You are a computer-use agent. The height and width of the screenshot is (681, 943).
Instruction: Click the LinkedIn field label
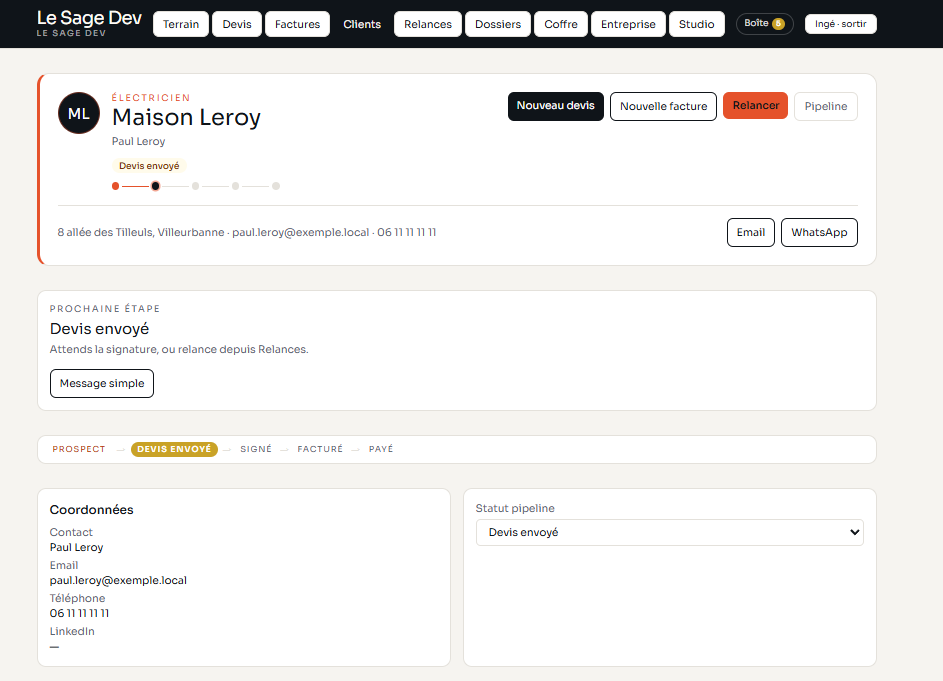click(x=72, y=631)
